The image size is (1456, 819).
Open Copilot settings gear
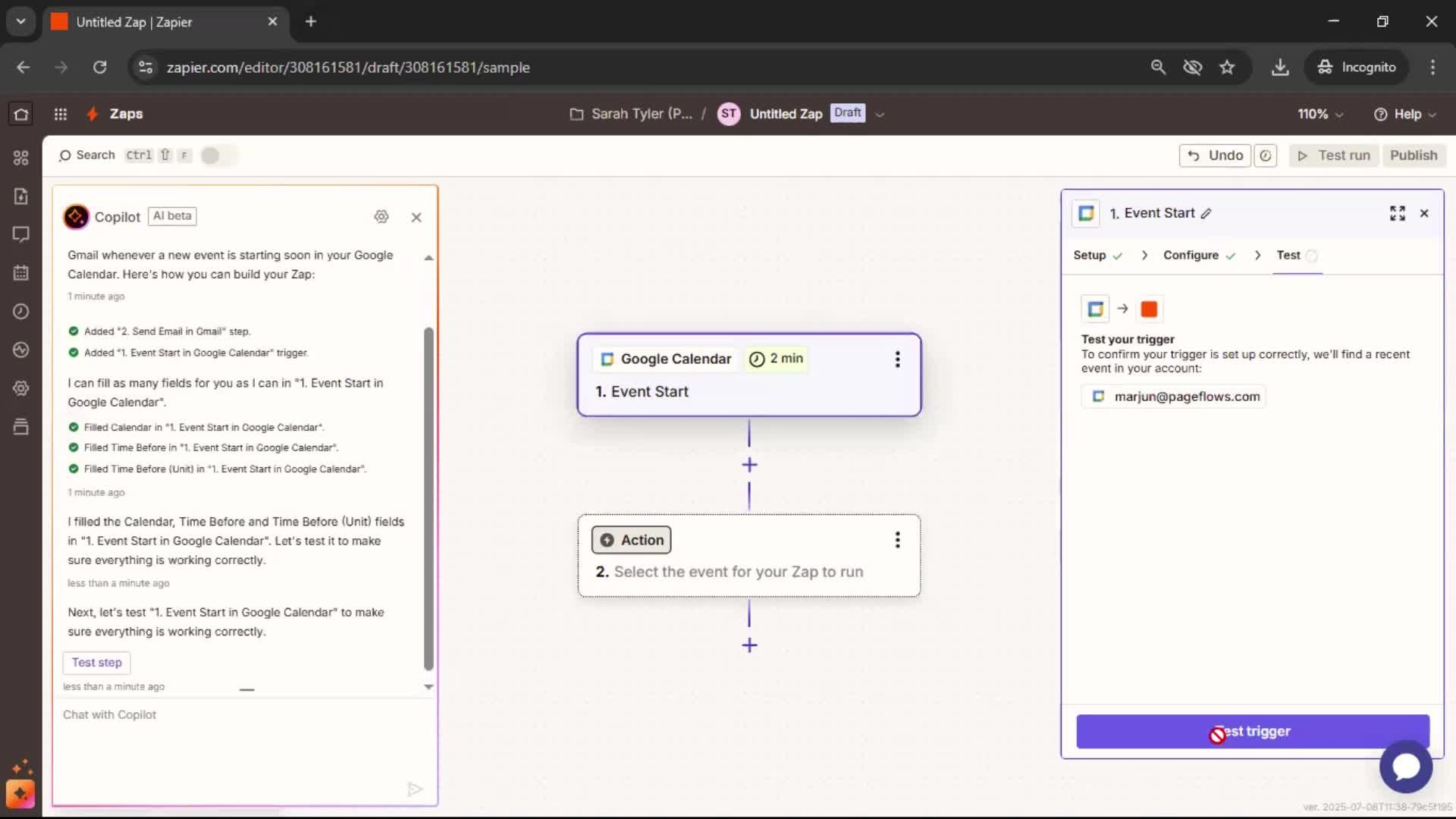381,217
